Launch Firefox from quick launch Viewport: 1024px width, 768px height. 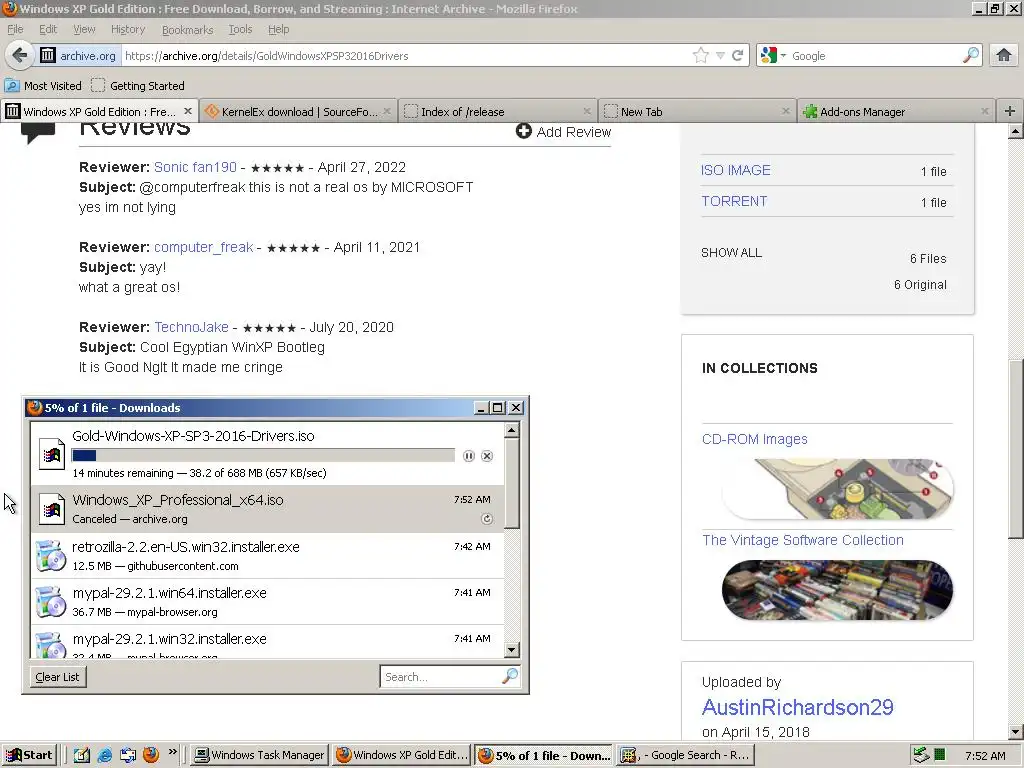151,755
